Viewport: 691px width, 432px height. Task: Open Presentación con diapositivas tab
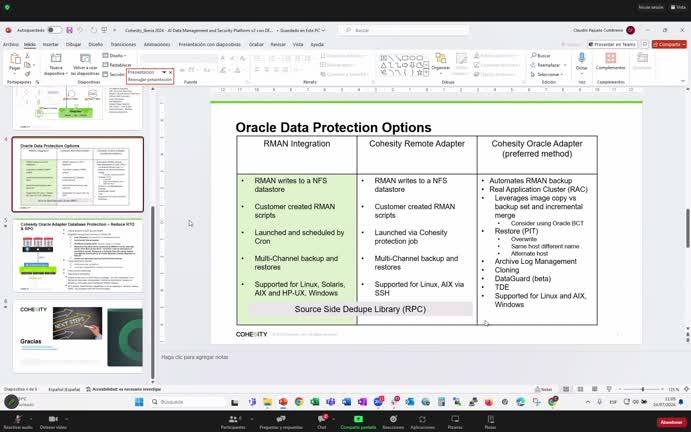210,45
